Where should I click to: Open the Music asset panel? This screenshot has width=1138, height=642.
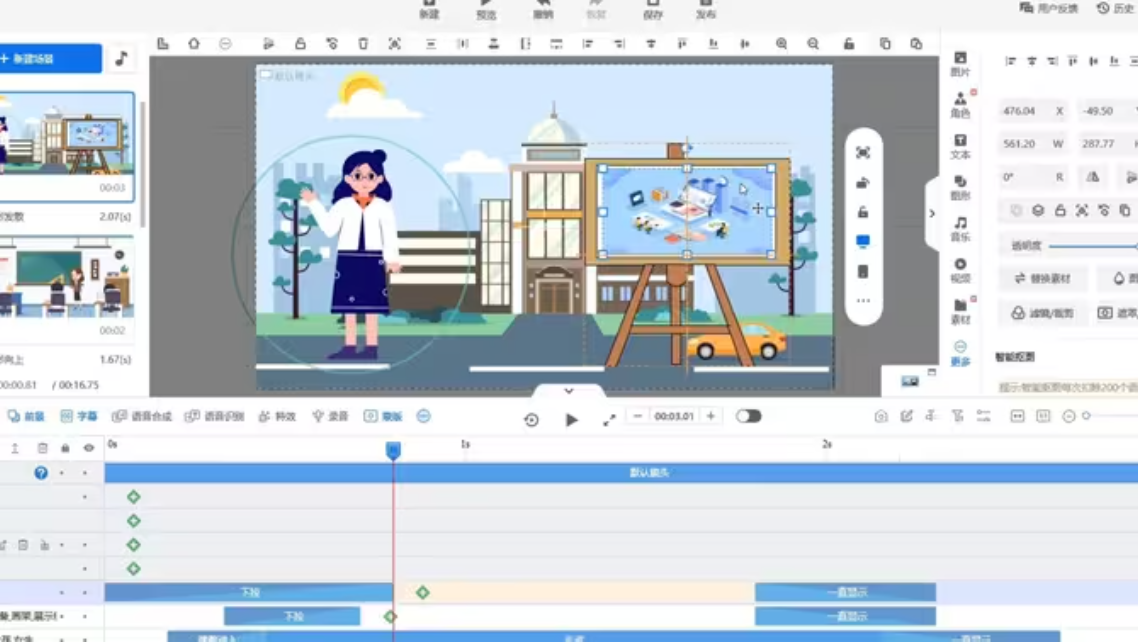click(x=960, y=229)
